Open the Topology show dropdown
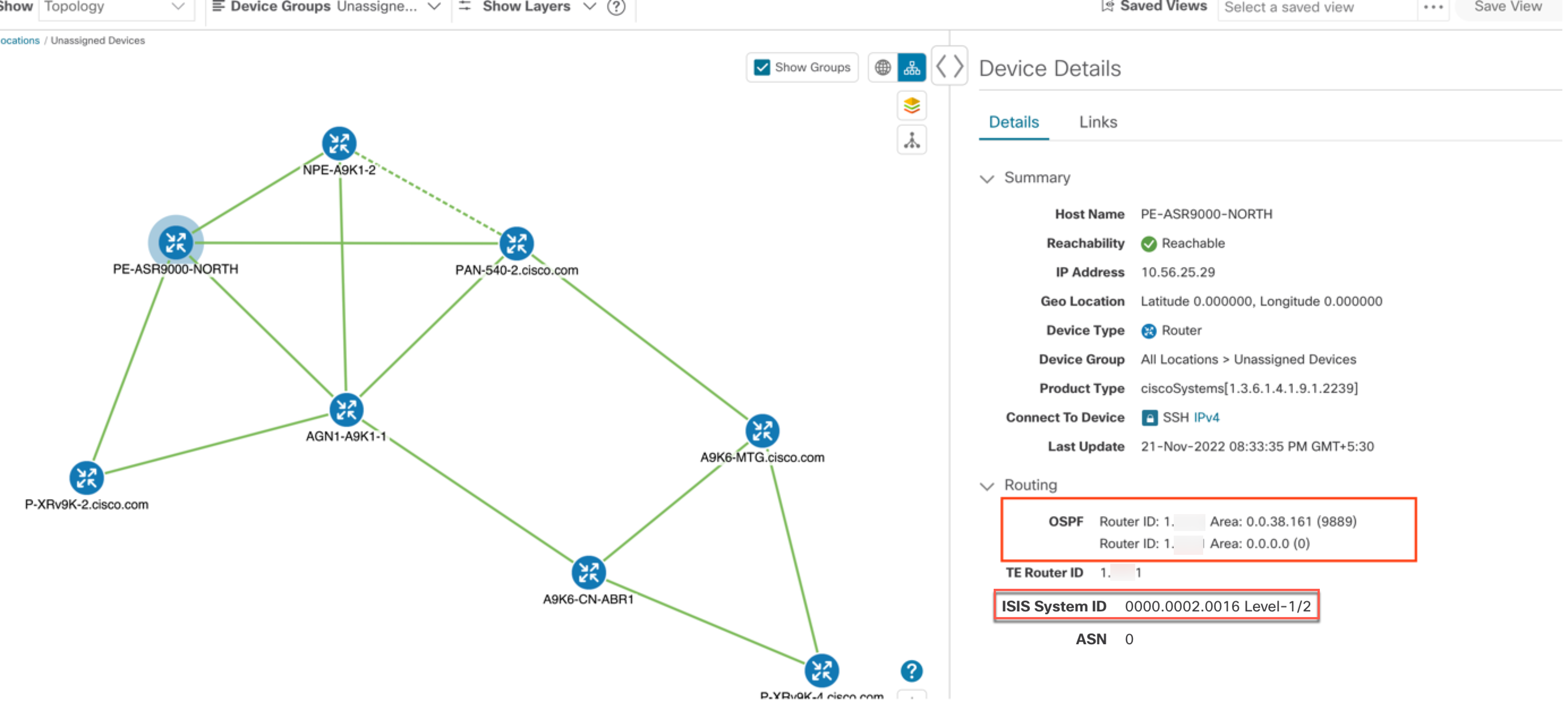The height and width of the screenshot is (702, 1568). pyautogui.click(x=116, y=7)
